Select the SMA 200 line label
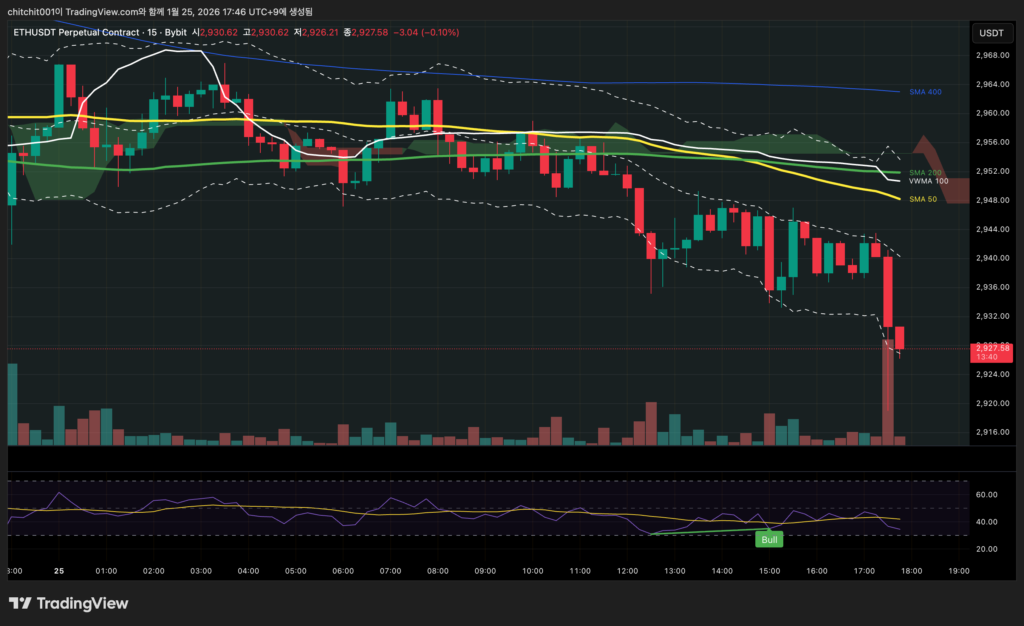Screen dimensions: 1024x626 coord(925,173)
